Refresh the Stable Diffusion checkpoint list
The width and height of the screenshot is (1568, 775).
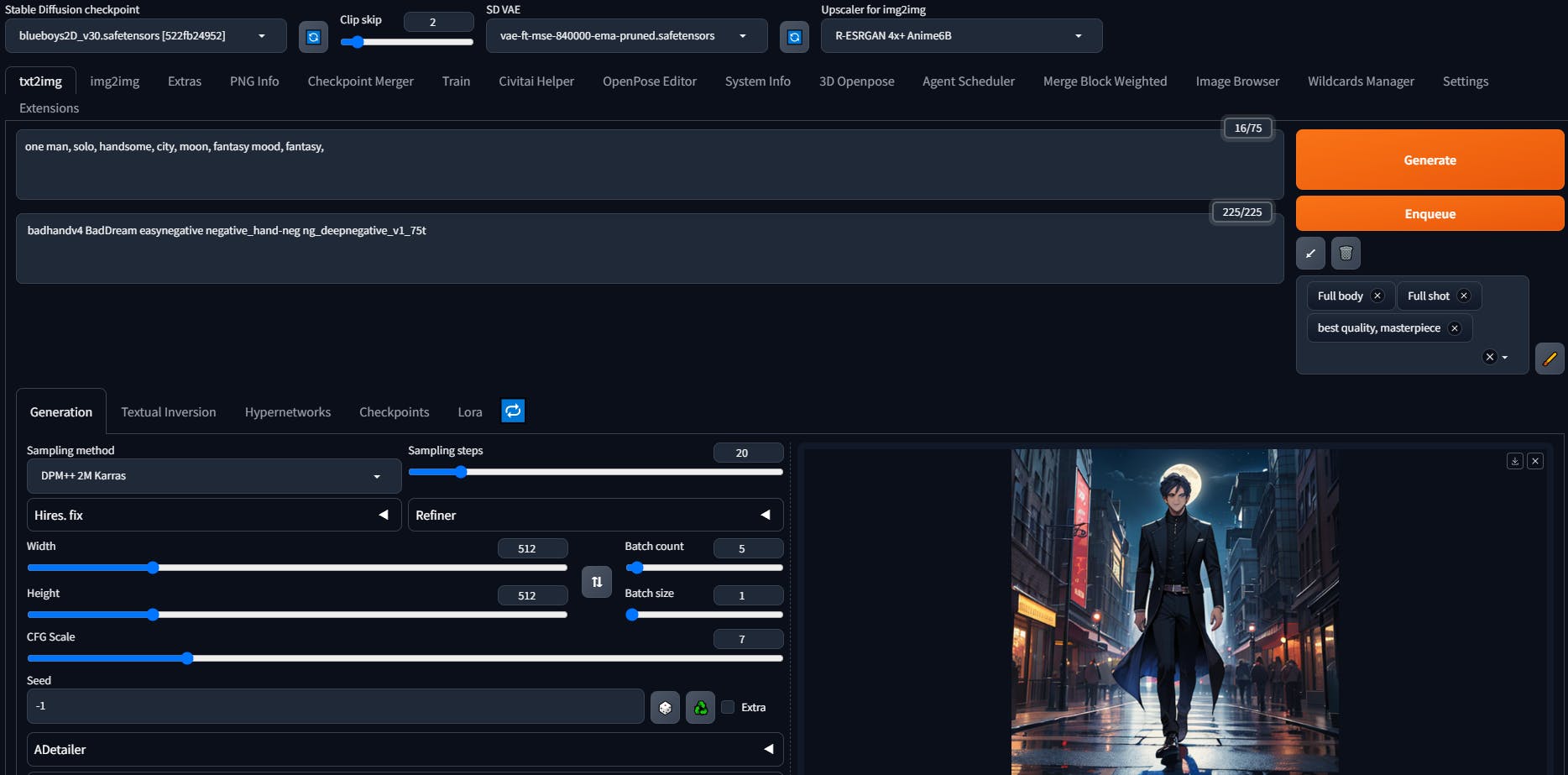point(313,37)
